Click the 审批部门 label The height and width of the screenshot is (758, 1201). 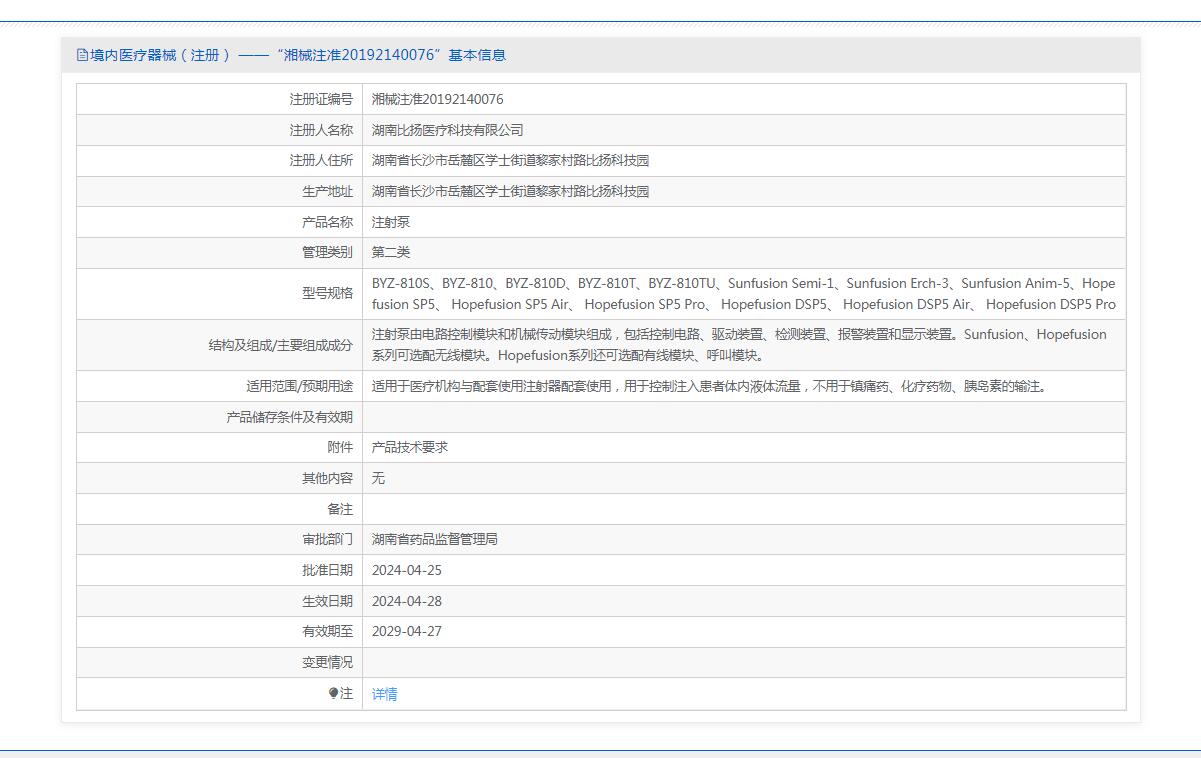[x=327, y=539]
